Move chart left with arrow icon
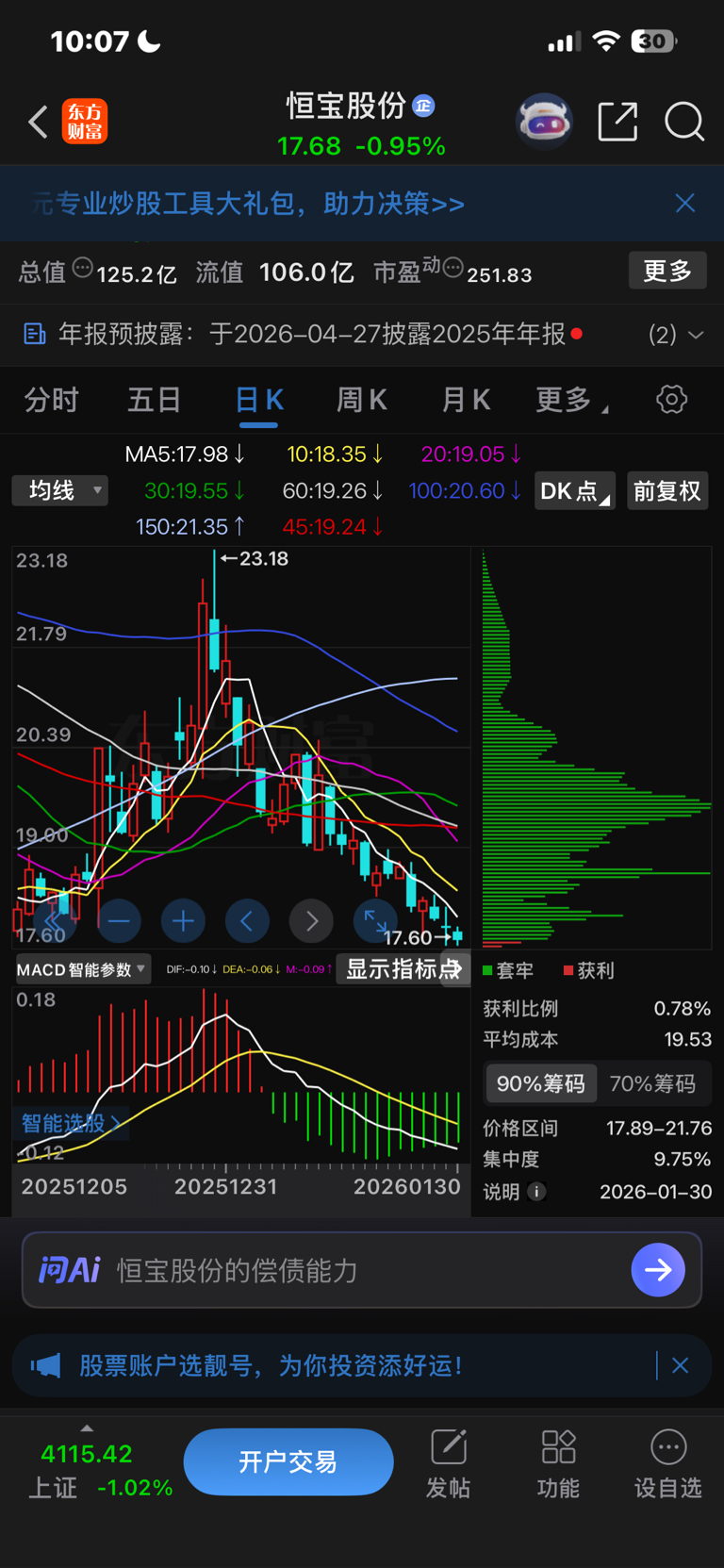 pos(247,920)
